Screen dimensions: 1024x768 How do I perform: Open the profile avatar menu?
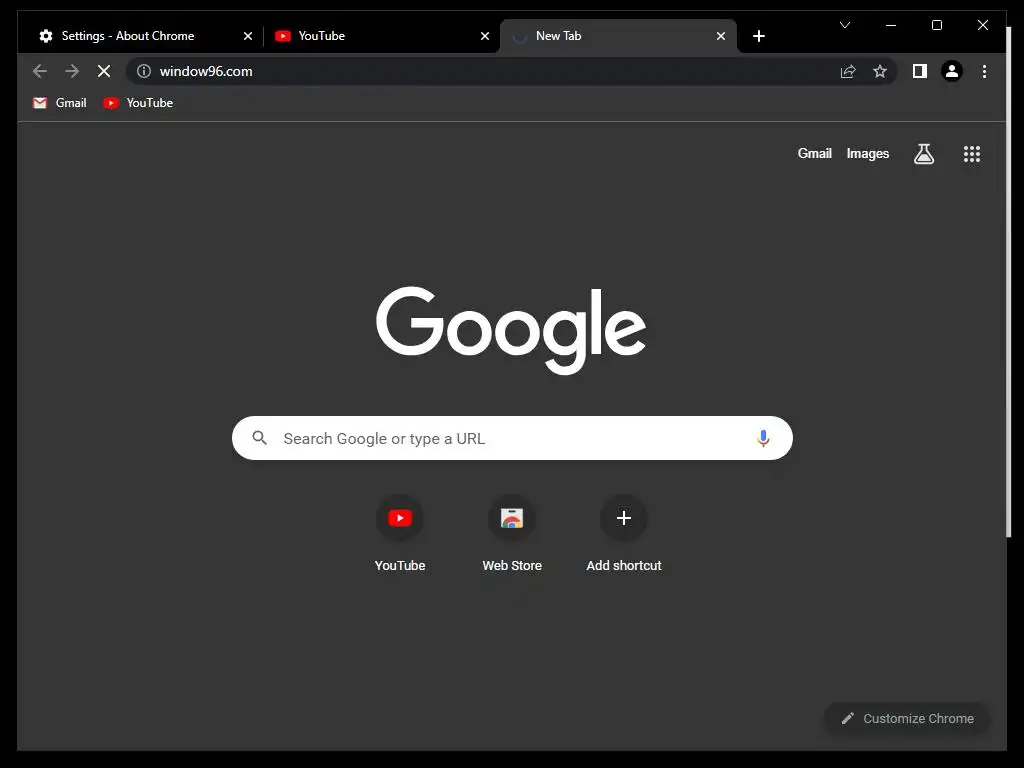tap(952, 71)
